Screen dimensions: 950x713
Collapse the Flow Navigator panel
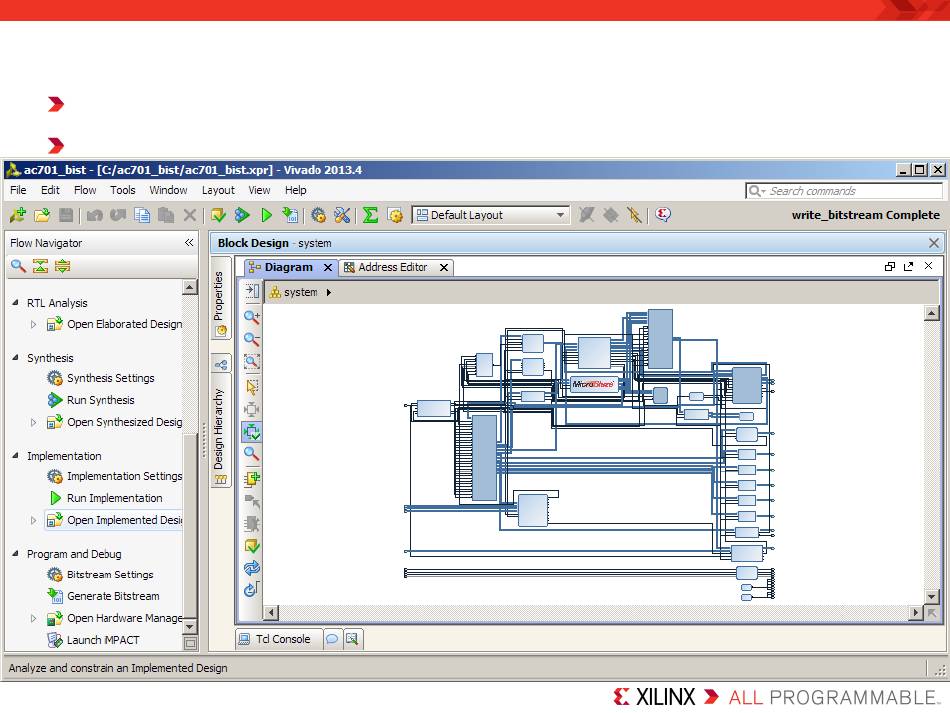[x=189, y=243]
